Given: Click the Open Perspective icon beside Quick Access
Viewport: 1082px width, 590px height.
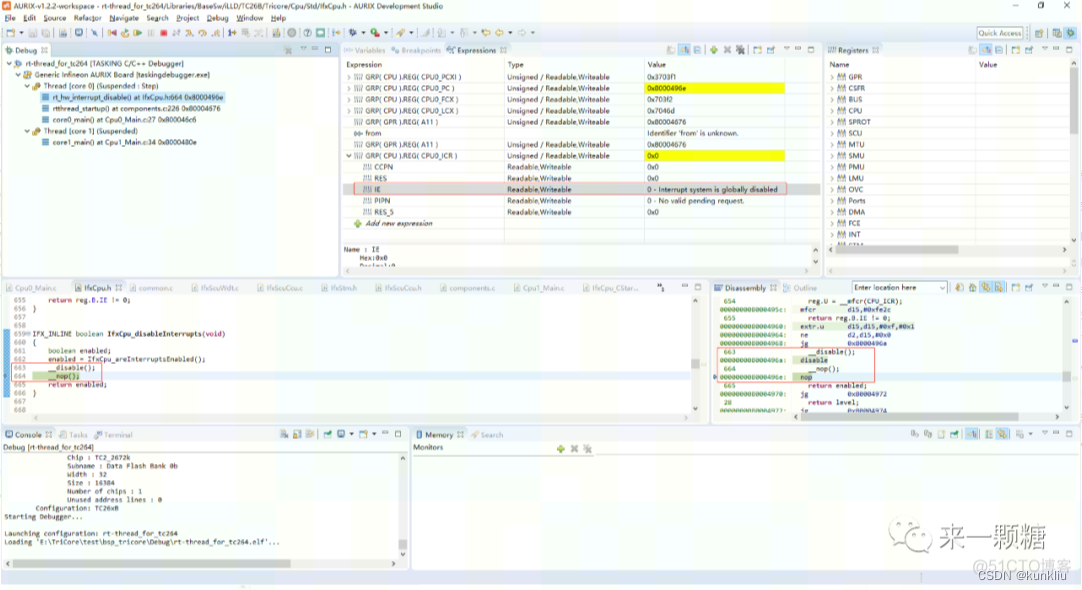Looking at the screenshot, I should tap(1039, 32).
